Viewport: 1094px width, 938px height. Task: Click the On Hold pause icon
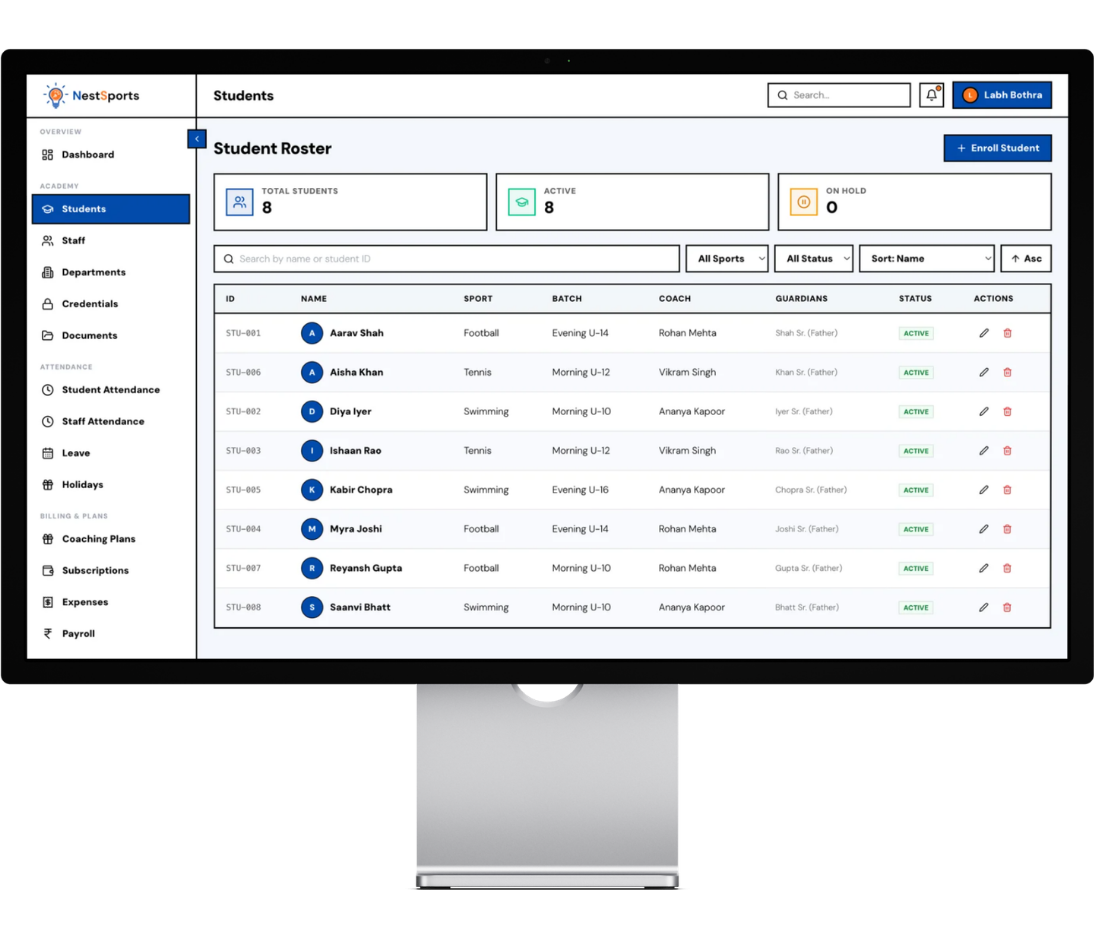804,202
